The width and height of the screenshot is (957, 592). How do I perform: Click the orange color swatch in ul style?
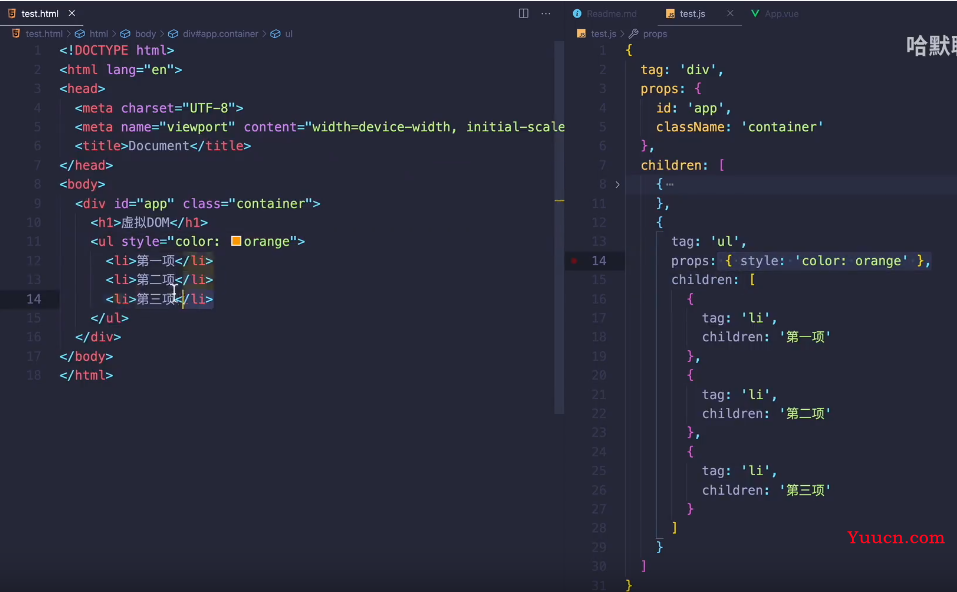coord(236,241)
